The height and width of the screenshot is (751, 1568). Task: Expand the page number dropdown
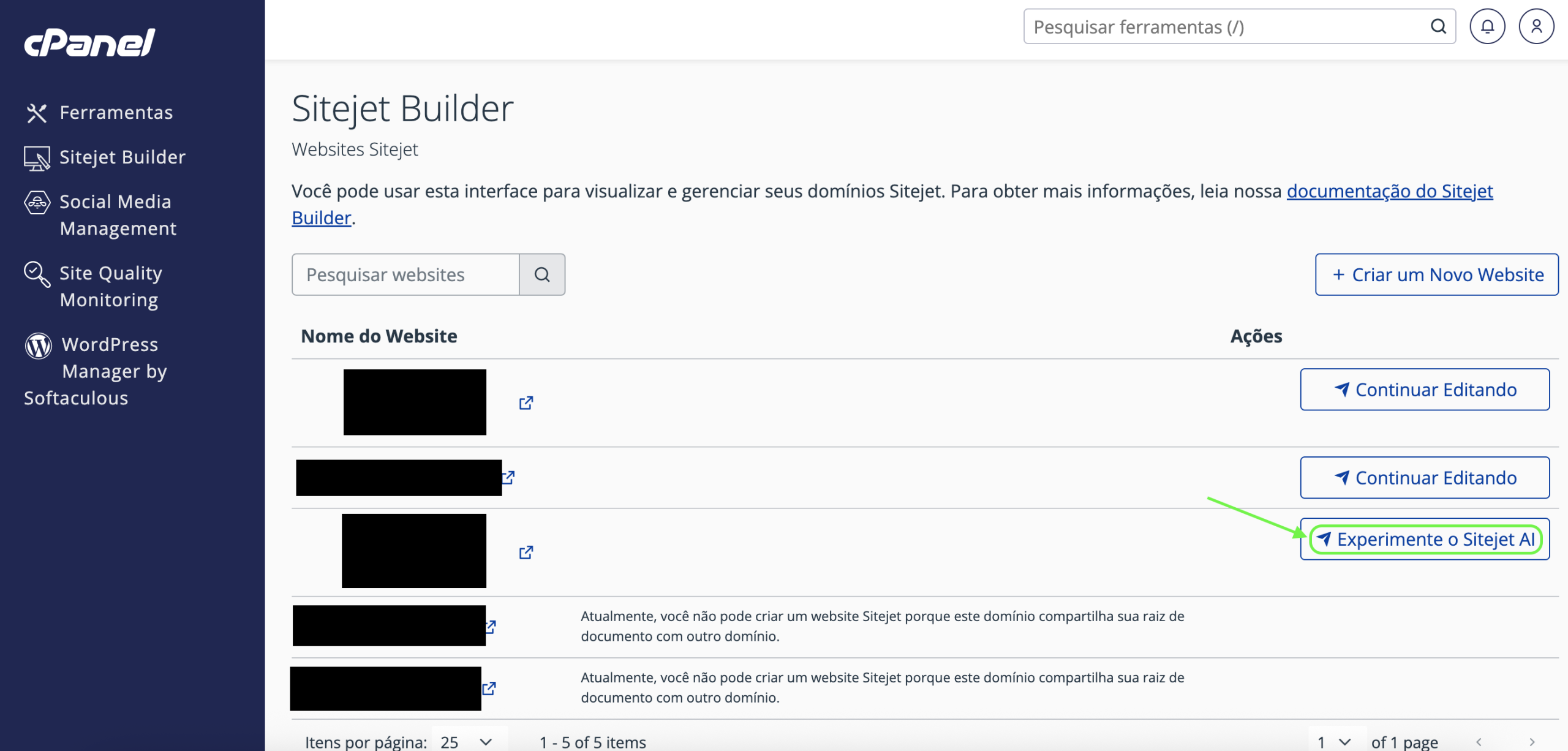pos(1337,741)
